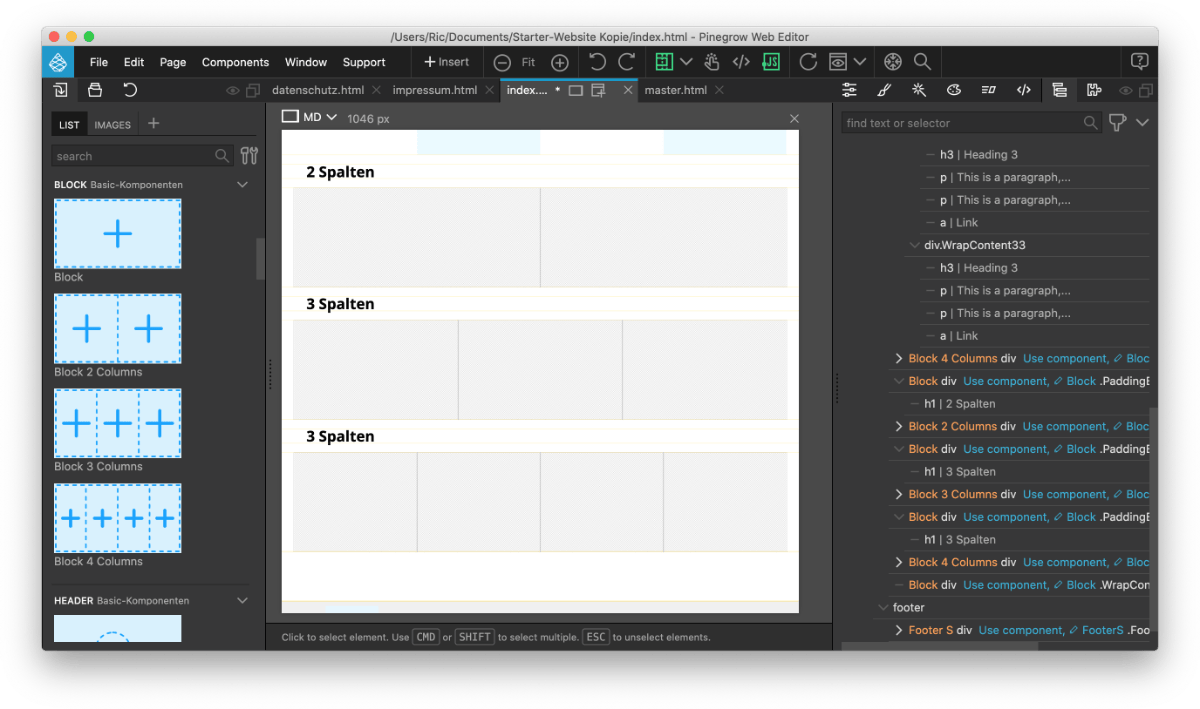Open the page code editor icon in top toolbar
1200x709 pixels.
click(741, 62)
